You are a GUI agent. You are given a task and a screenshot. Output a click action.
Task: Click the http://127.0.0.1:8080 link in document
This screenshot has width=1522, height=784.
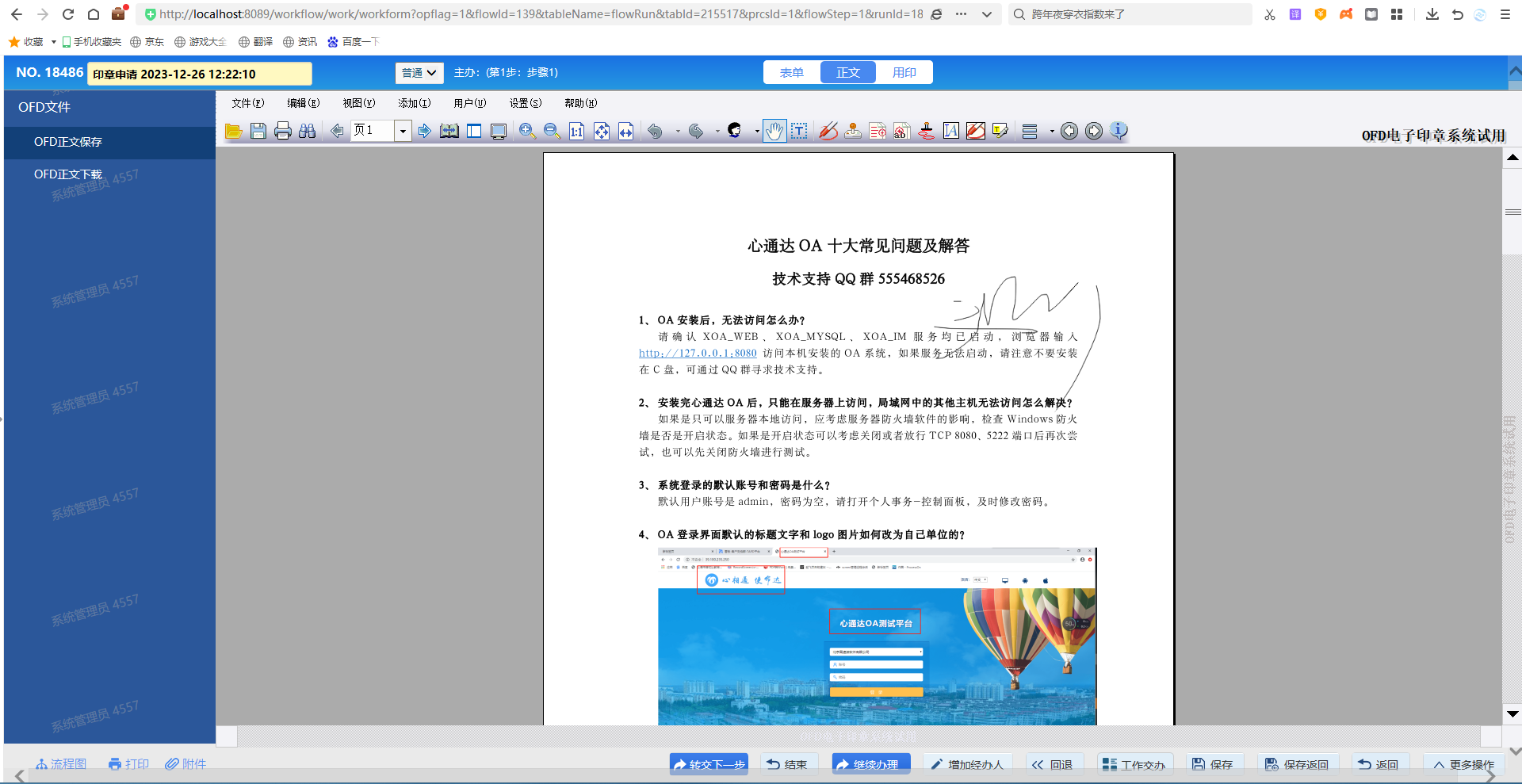point(698,354)
